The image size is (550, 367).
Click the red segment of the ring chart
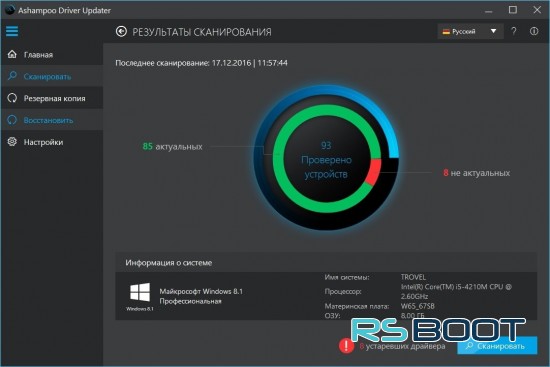point(374,171)
